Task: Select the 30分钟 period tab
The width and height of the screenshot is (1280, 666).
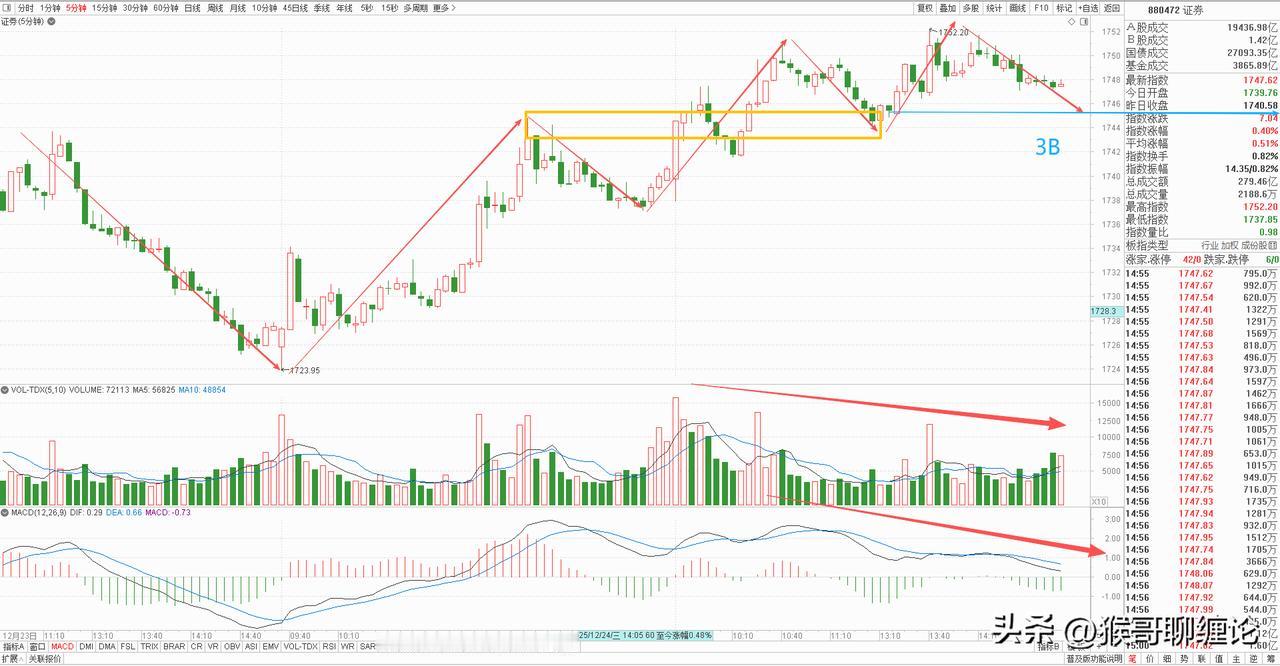Action: 135,8
